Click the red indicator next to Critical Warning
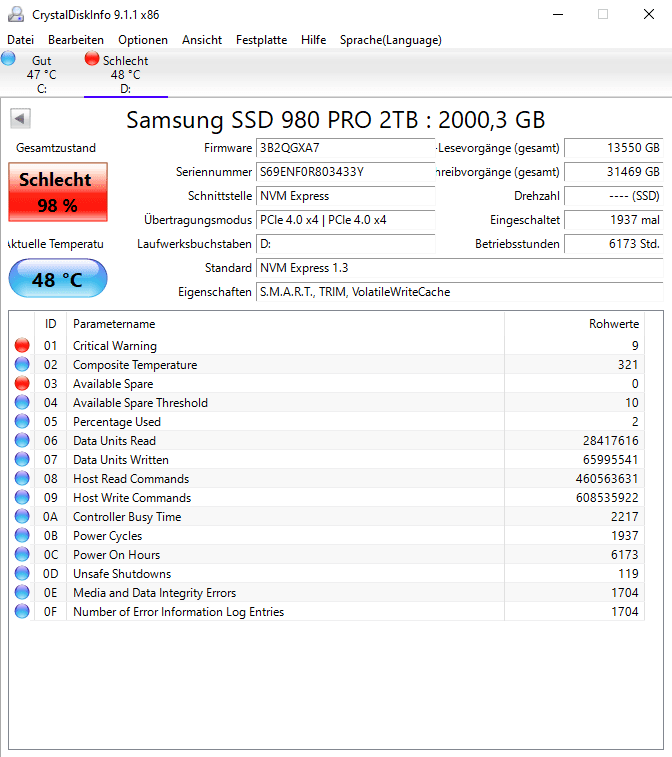 click(x=22, y=345)
